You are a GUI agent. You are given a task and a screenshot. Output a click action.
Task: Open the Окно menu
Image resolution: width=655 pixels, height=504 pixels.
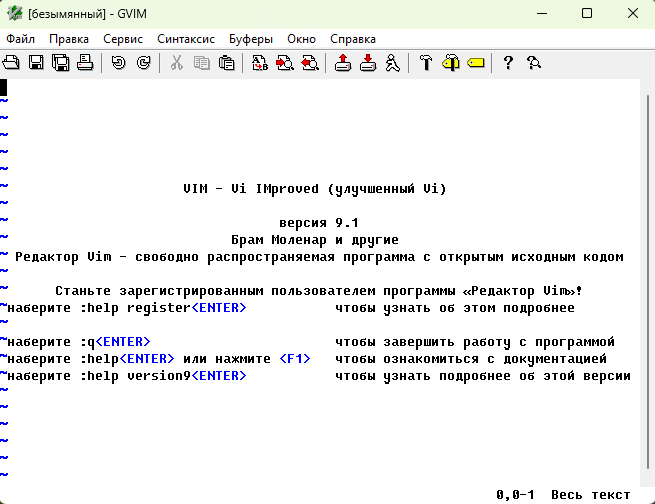[x=301, y=39]
